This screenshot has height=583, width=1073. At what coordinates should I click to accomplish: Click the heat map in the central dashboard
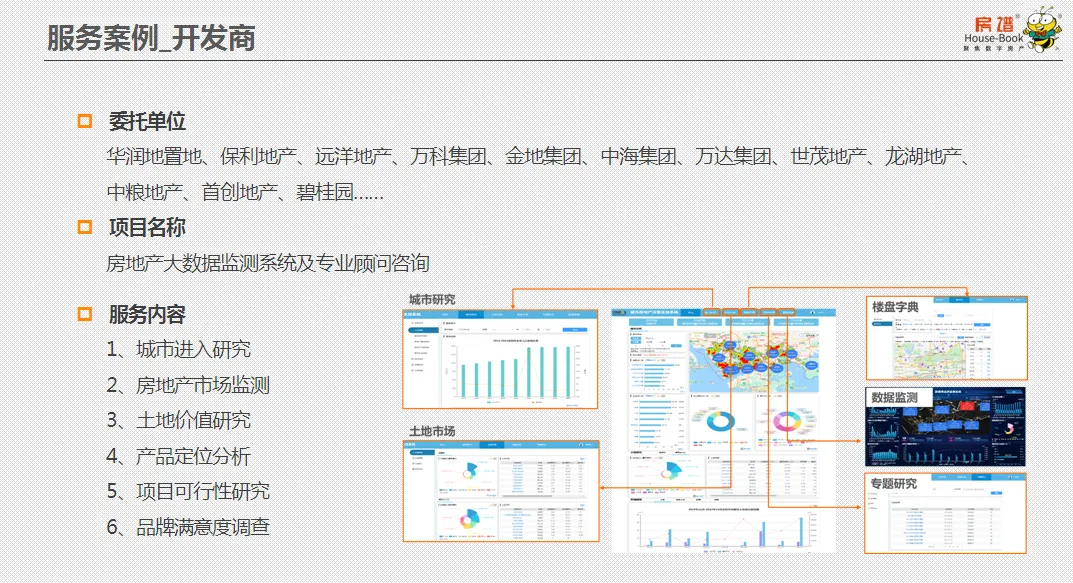click(x=753, y=363)
